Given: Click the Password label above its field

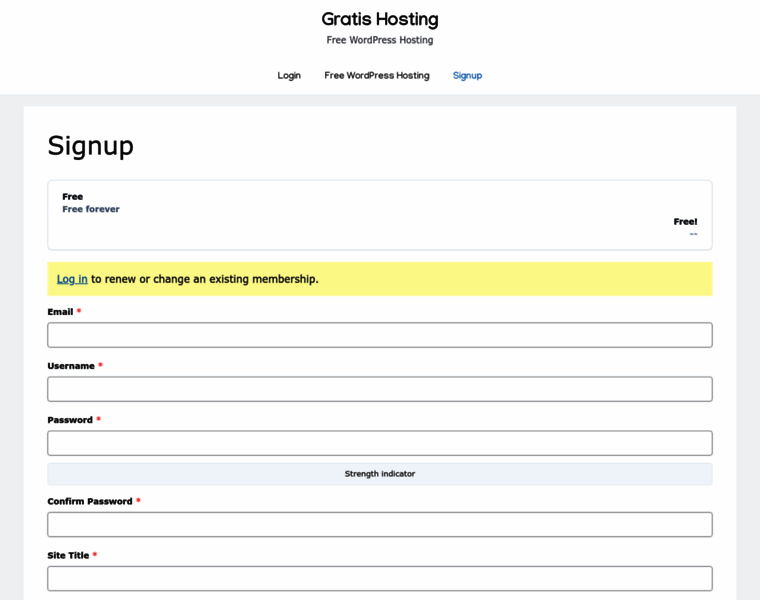Looking at the screenshot, I should [69, 420].
